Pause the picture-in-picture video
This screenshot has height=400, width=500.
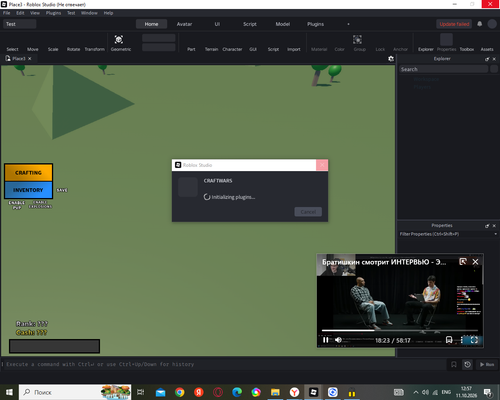click(x=325, y=340)
